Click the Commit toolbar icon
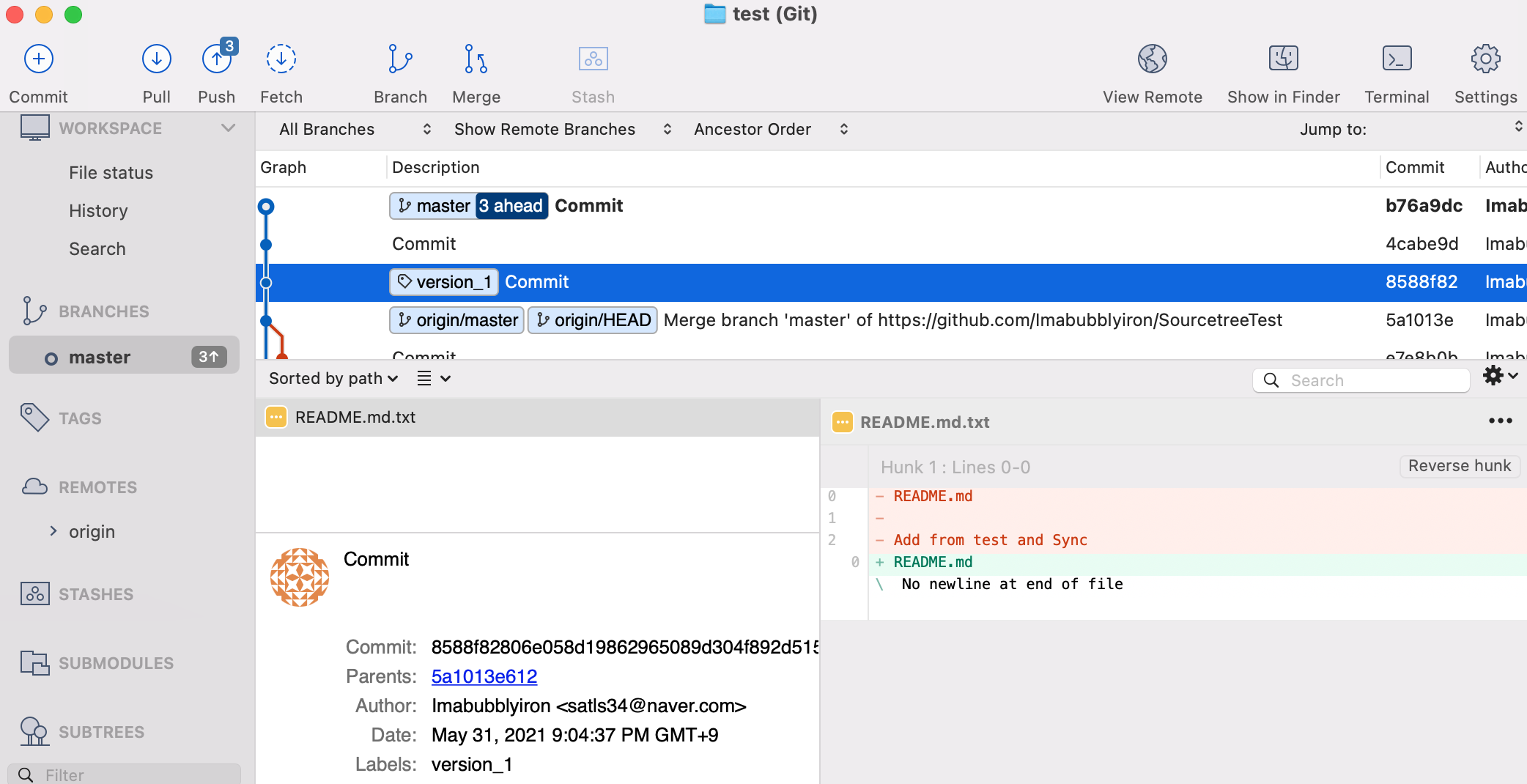 39,59
